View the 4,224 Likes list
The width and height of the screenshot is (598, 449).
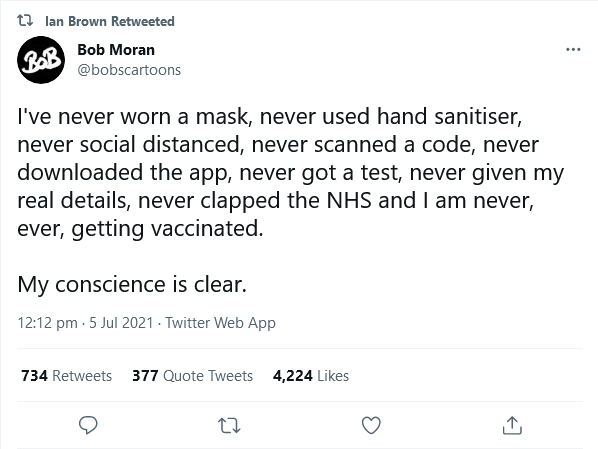point(310,376)
